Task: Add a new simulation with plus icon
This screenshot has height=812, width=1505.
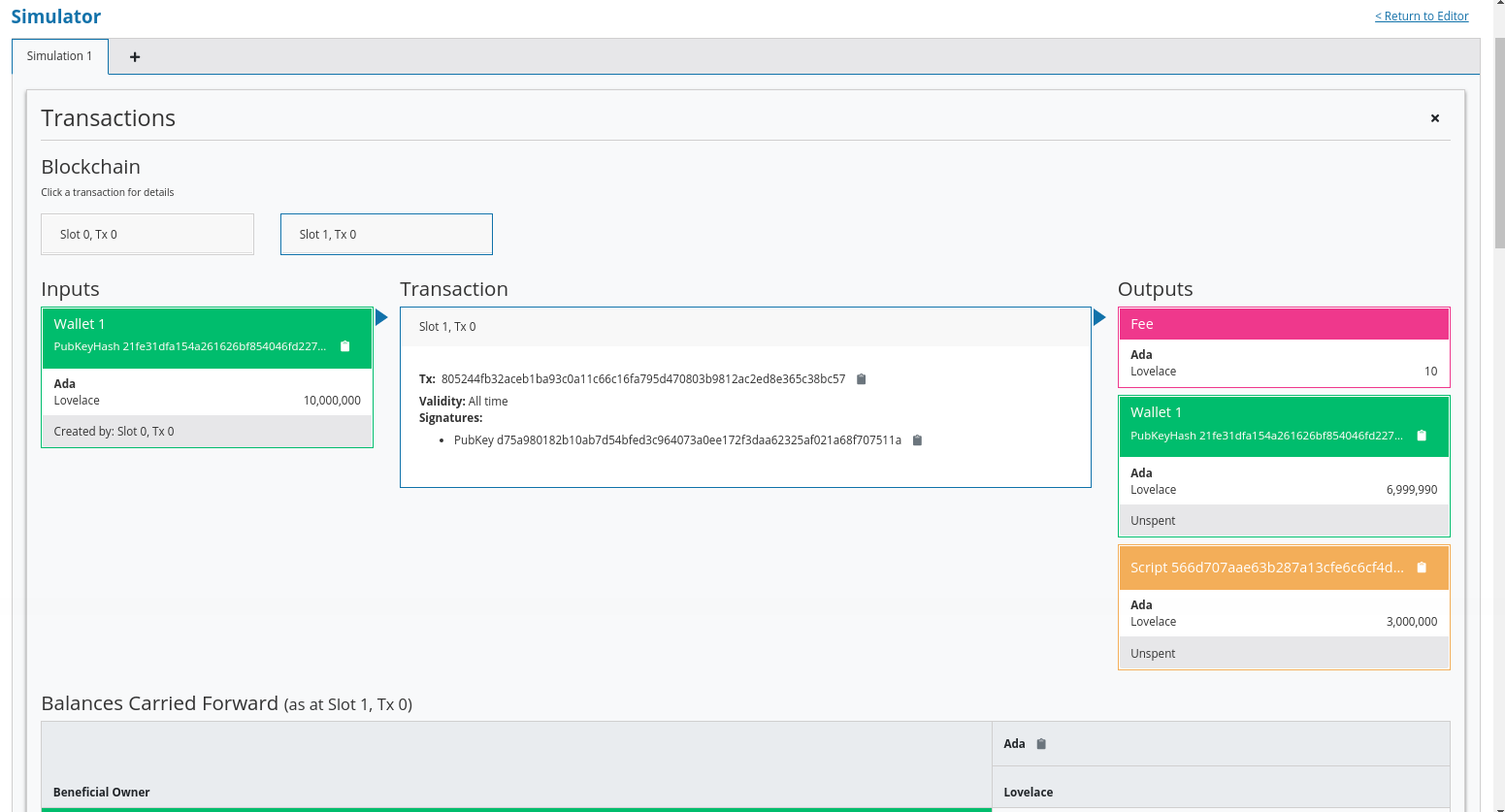Action: (135, 57)
